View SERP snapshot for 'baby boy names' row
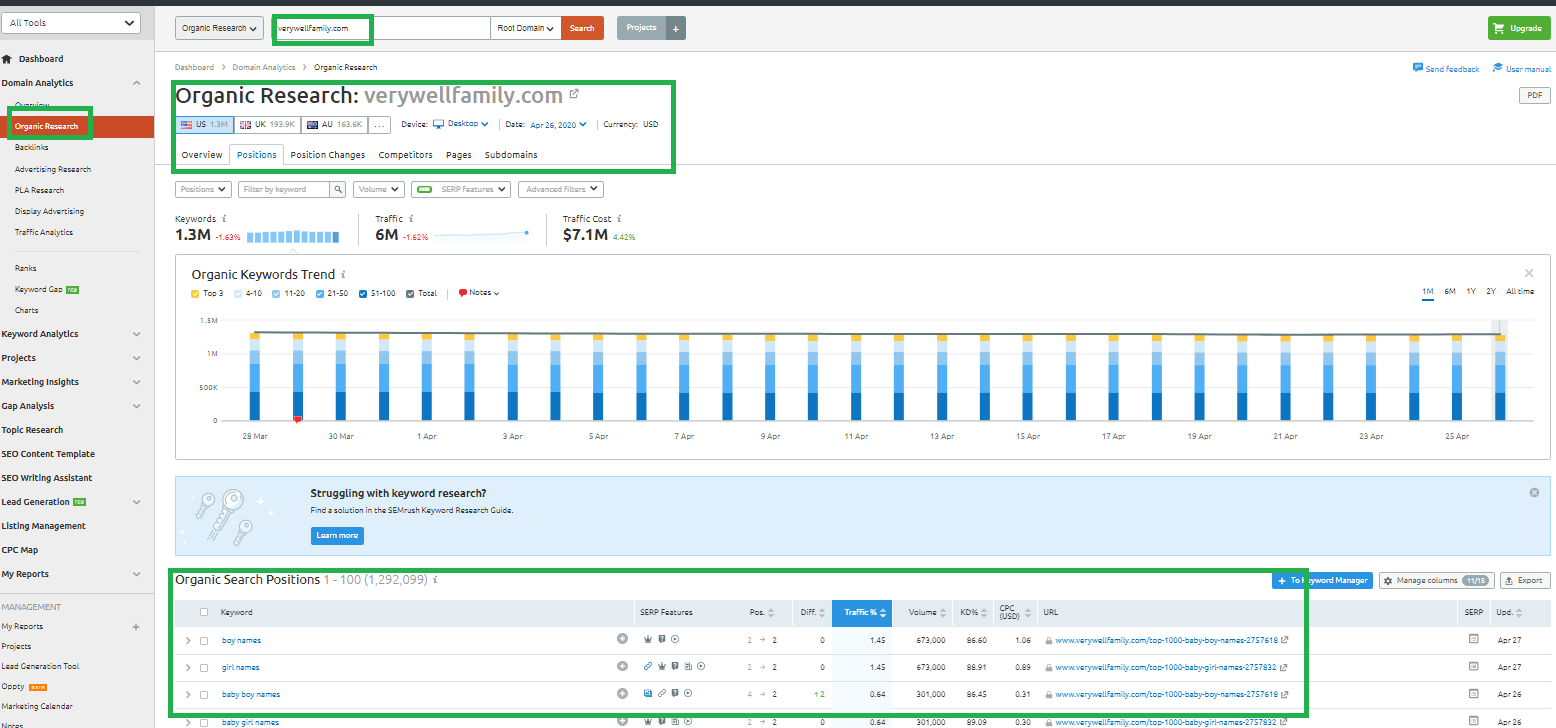The image size is (1556, 728). pos(1473,693)
